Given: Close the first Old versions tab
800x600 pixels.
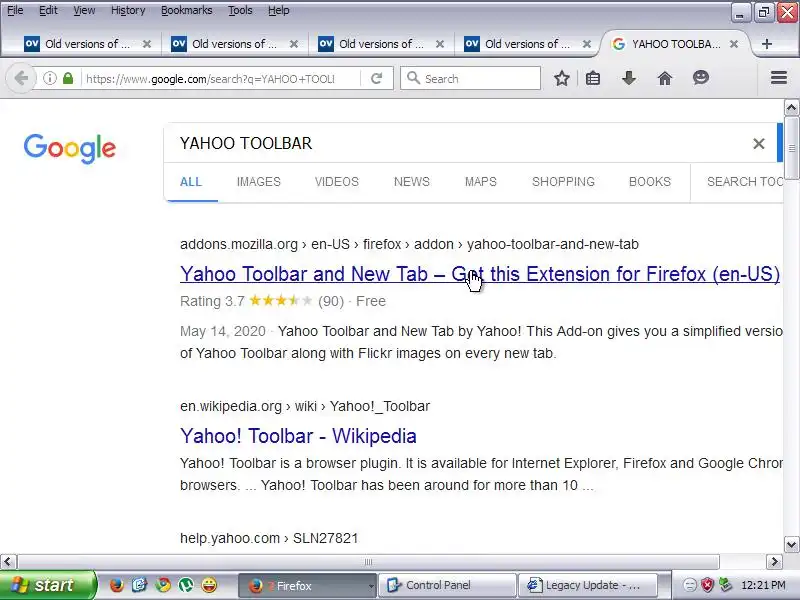Looking at the screenshot, I should point(147,44).
